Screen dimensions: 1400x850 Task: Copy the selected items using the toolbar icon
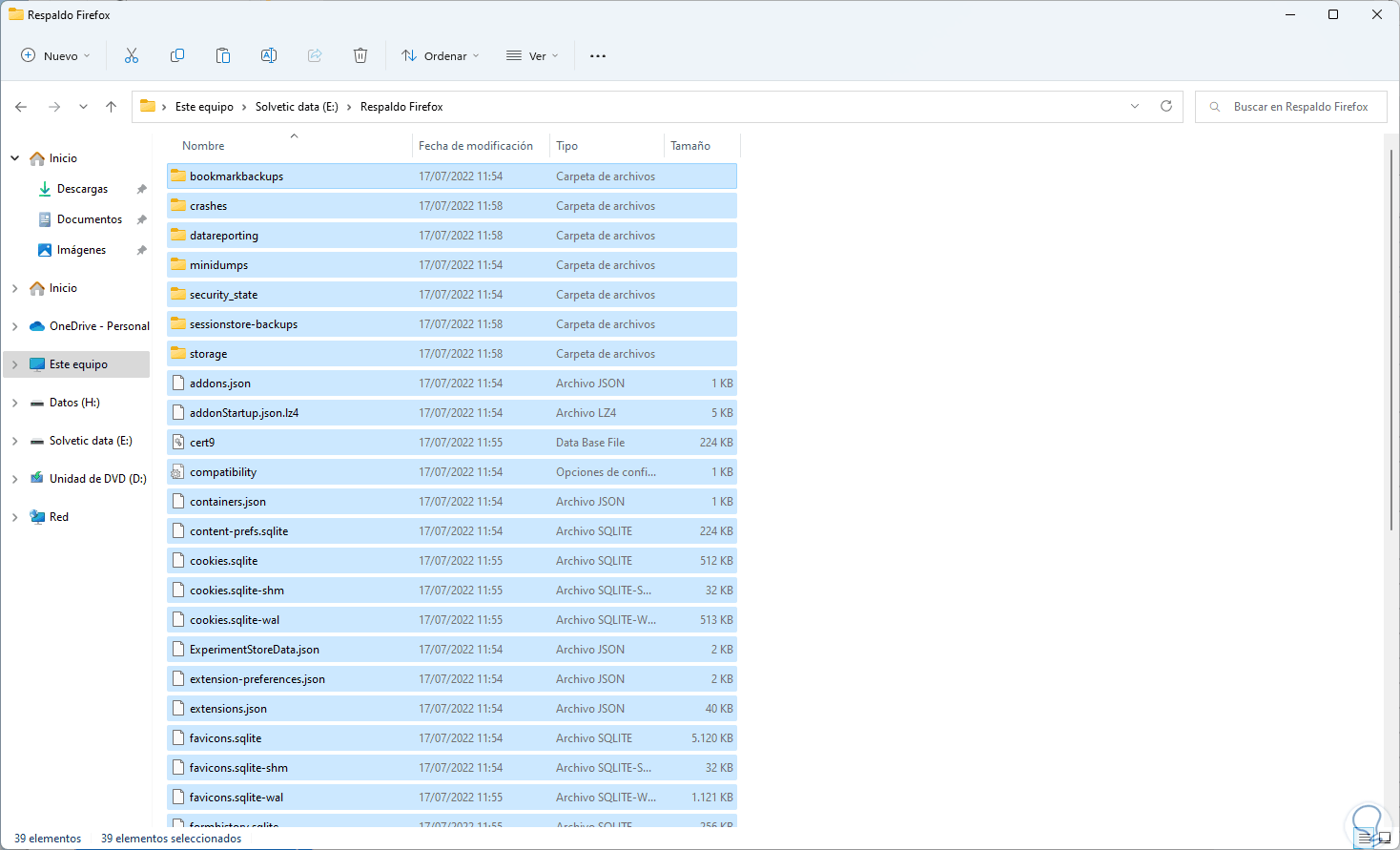pyautogui.click(x=177, y=55)
